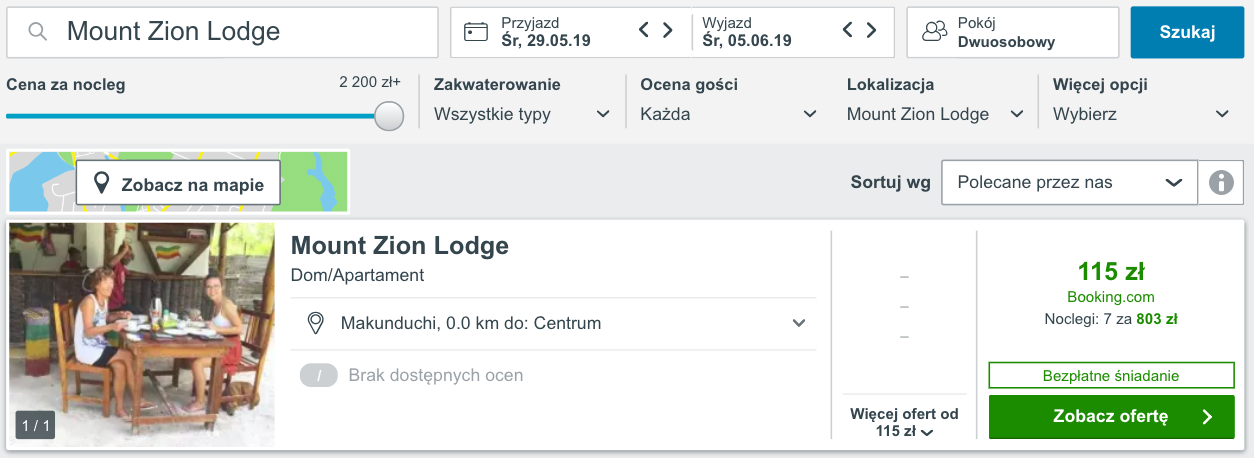Click the search magnifier icon

click(x=38, y=32)
